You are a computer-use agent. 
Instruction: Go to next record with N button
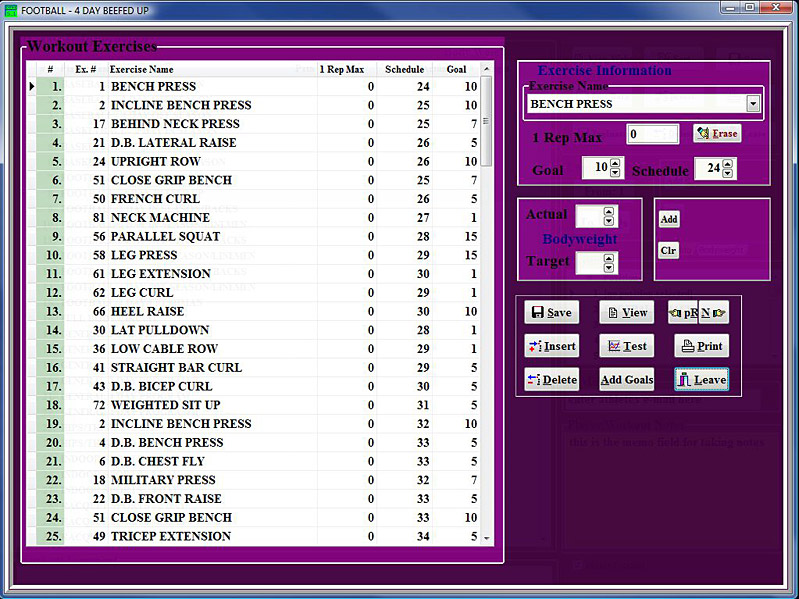click(713, 313)
